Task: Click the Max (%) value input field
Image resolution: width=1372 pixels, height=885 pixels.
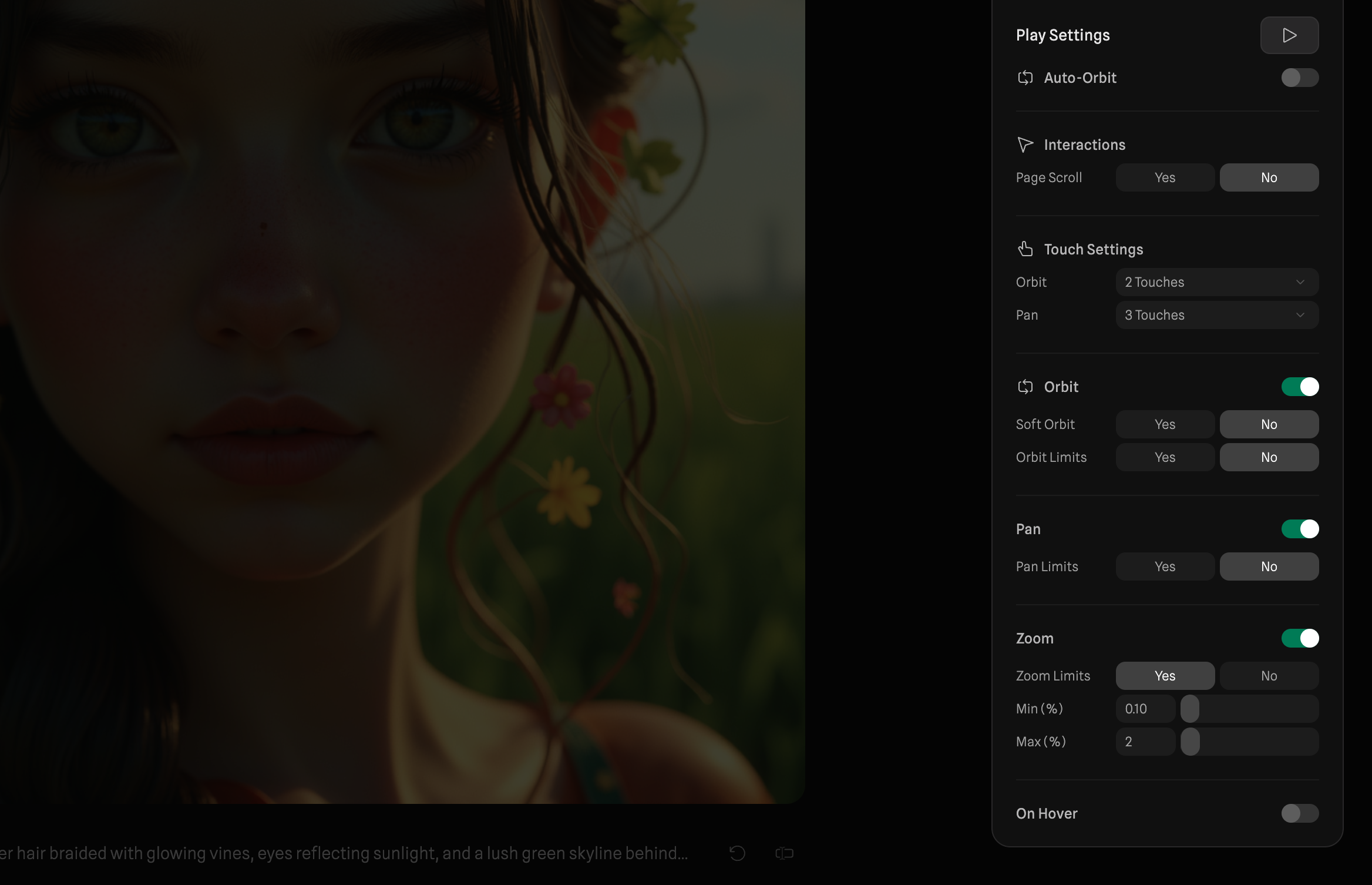Action: [x=1145, y=742]
